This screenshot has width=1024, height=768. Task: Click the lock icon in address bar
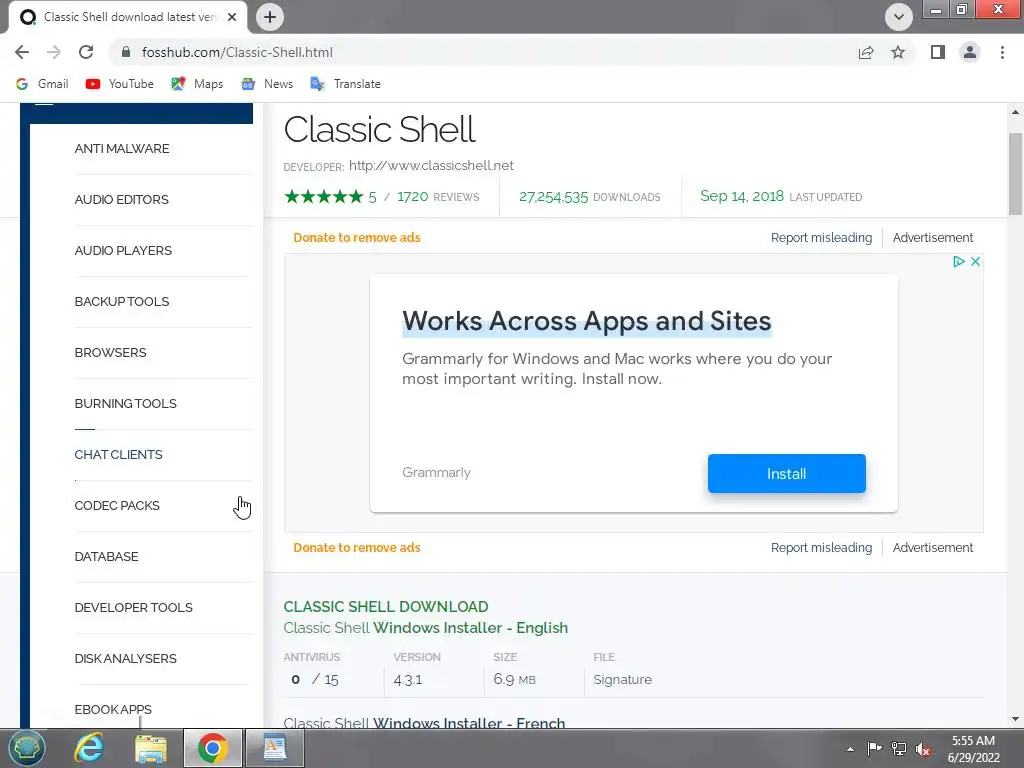(x=127, y=52)
